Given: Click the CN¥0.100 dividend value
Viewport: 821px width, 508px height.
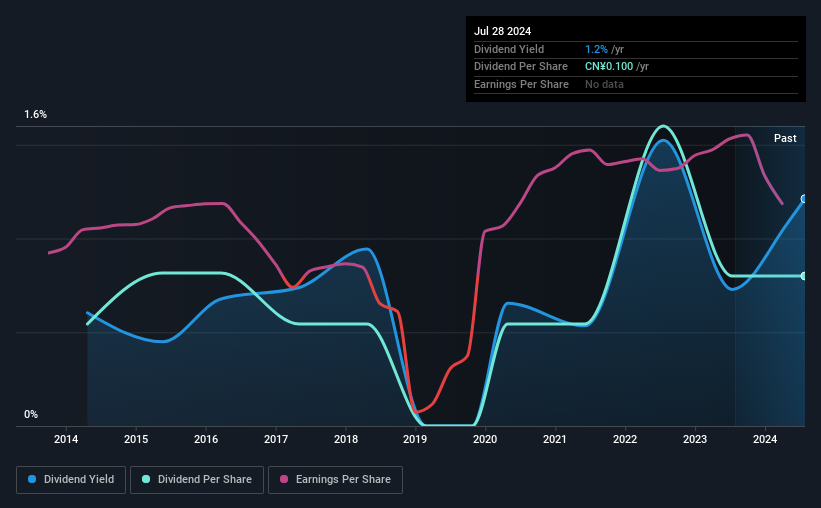Looking at the screenshot, I should [609, 67].
